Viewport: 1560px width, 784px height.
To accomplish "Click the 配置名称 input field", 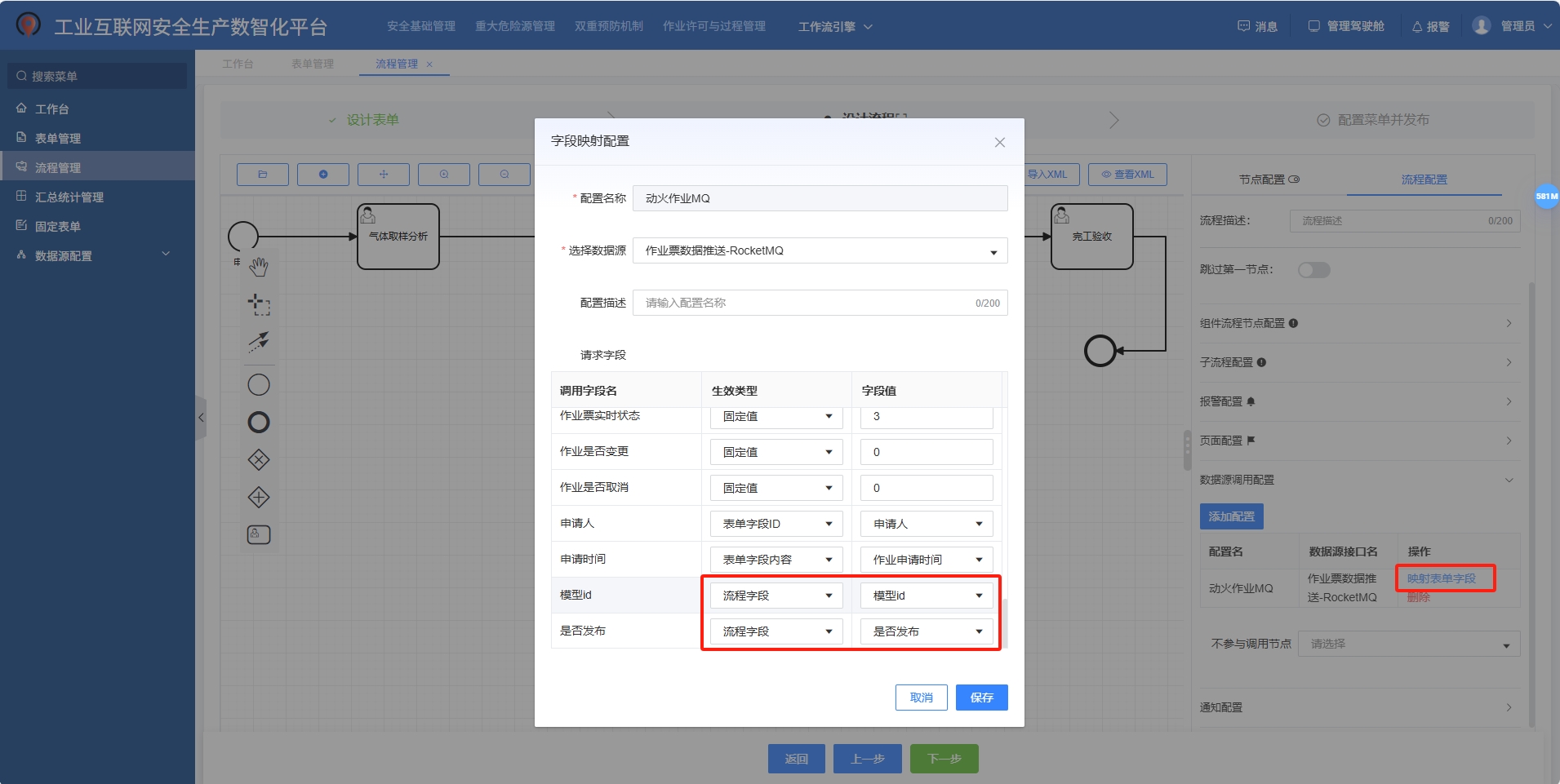I will 820,198.
